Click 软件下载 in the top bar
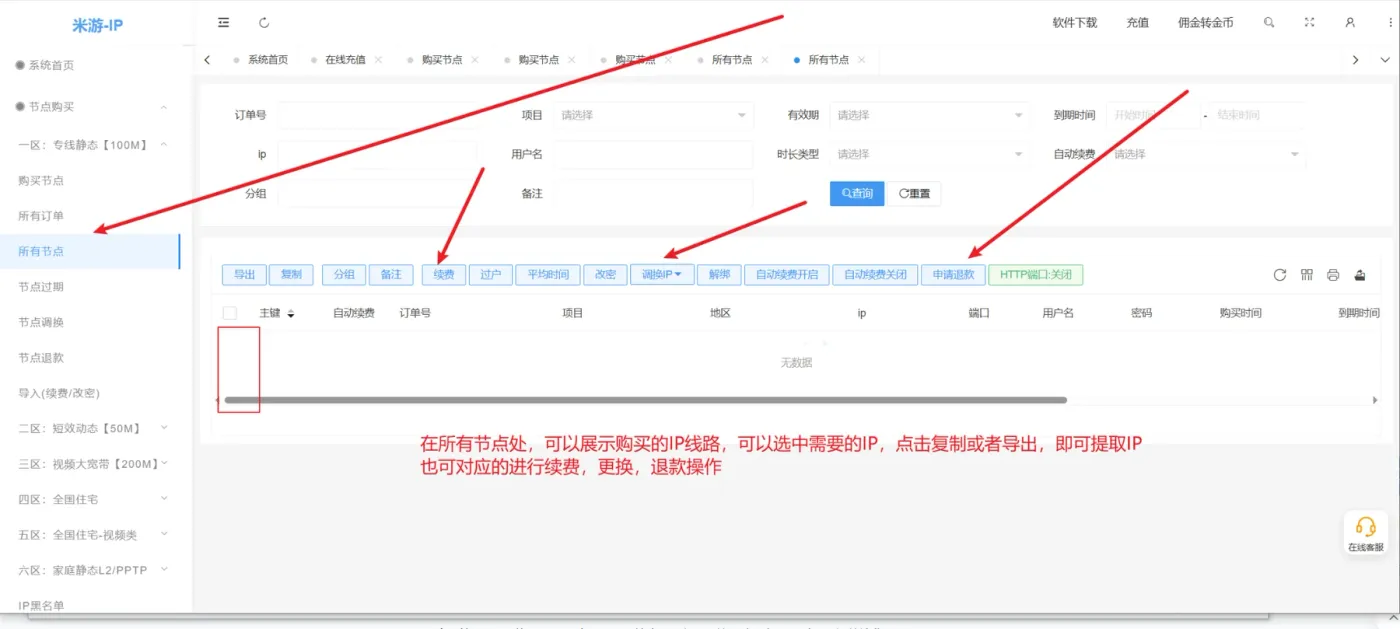Screen dimensions: 1400x629 [1075, 22]
